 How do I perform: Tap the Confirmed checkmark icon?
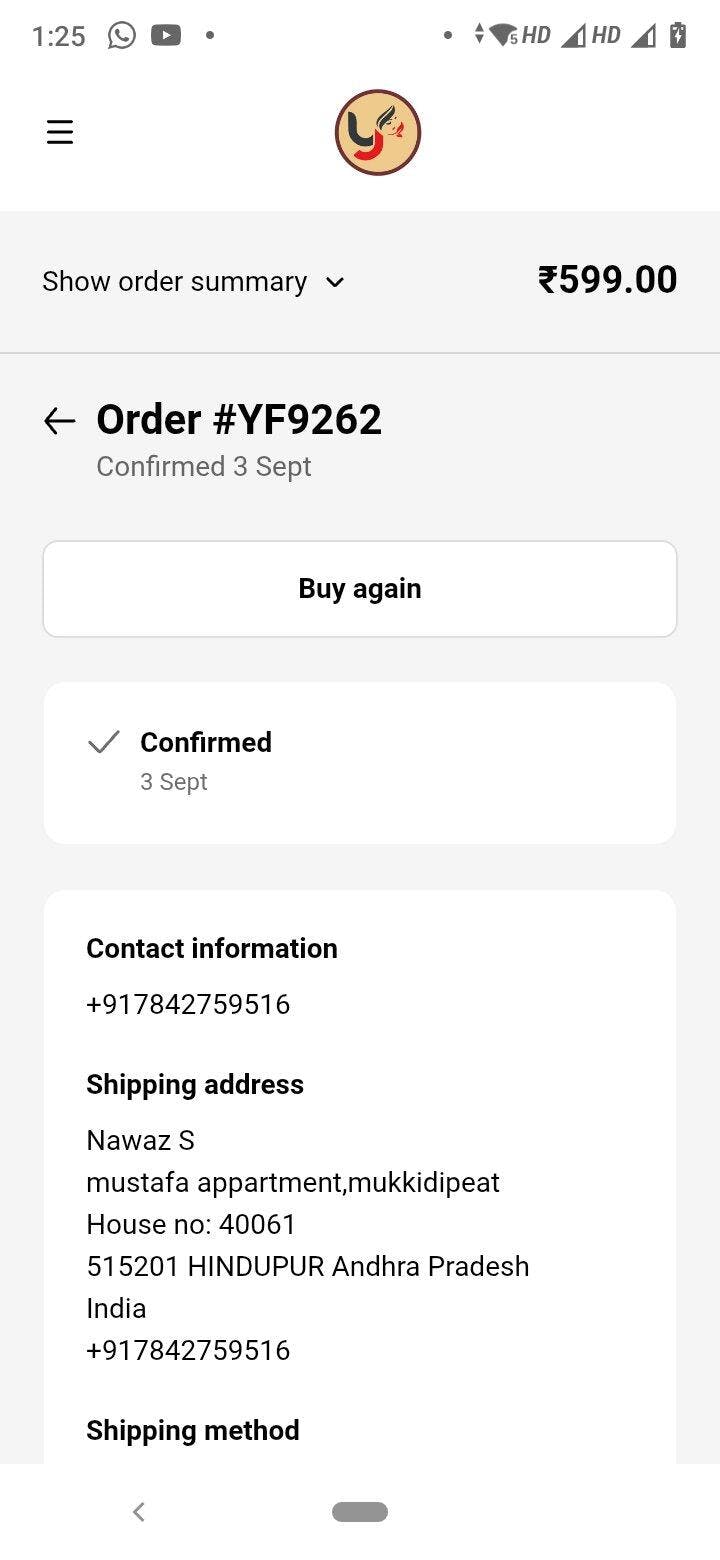tap(104, 742)
